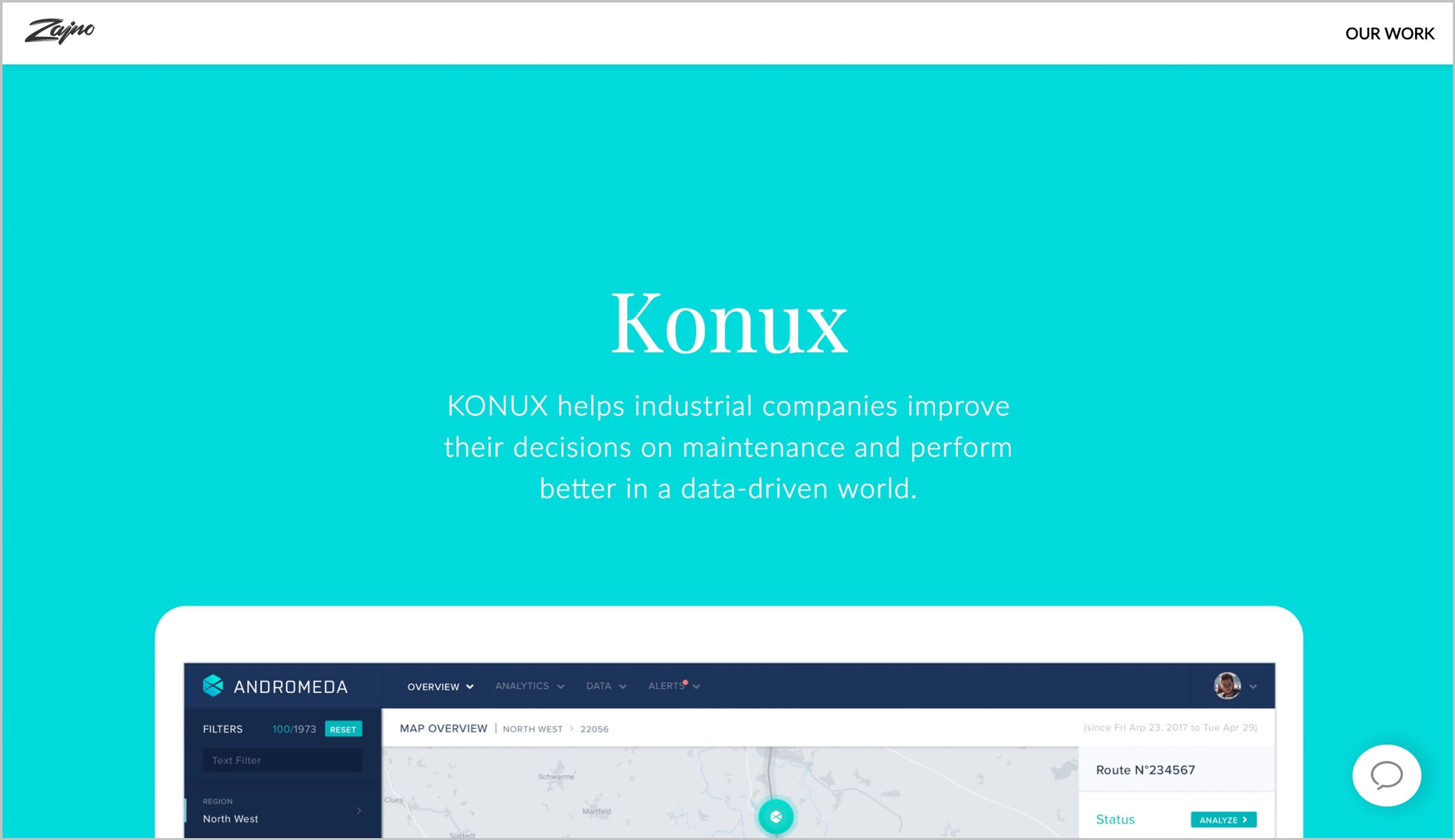Click the Text Filter input field

pyautogui.click(x=282, y=760)
